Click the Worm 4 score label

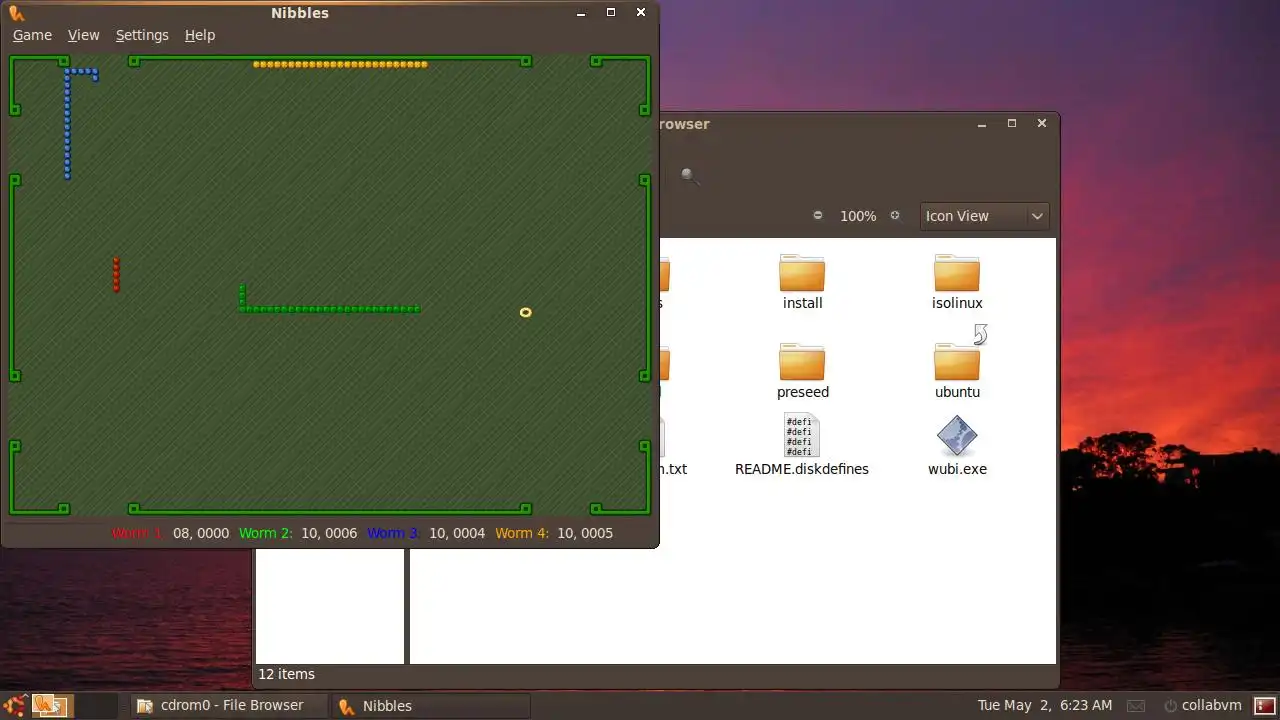pyautogui.click(x=521, y=533)
